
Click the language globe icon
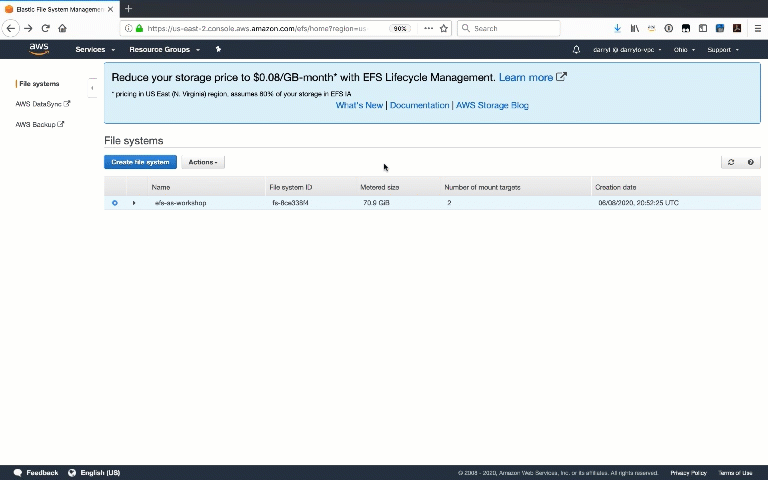pyautogui.click(x=72, y=473)
